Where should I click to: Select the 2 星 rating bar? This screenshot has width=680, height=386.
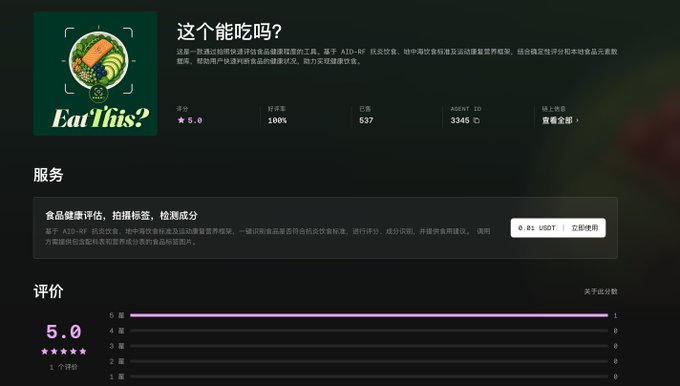coord(369,361)
